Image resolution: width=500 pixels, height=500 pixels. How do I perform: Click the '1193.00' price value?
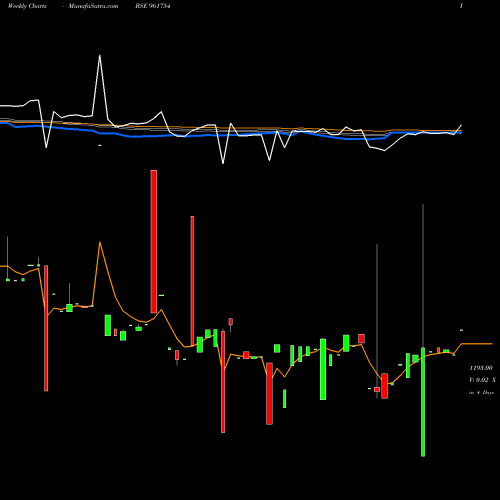coord(481,368)
